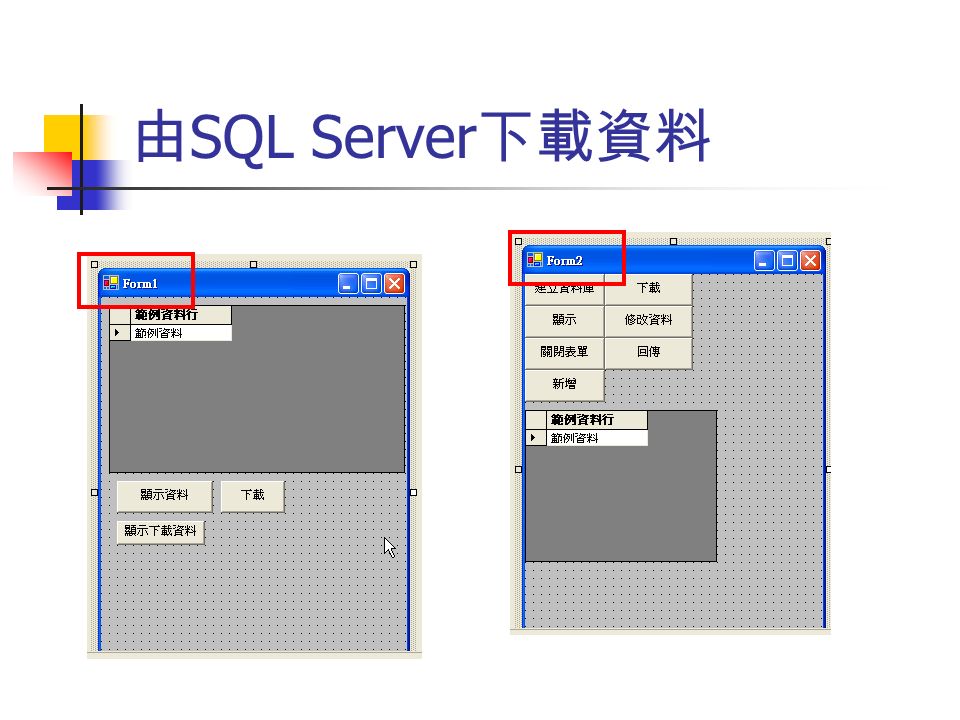Click the Form2 title bar text
The width and height of the screenshot is (960, 720).
pyautogui.click(x=564, y=261)
